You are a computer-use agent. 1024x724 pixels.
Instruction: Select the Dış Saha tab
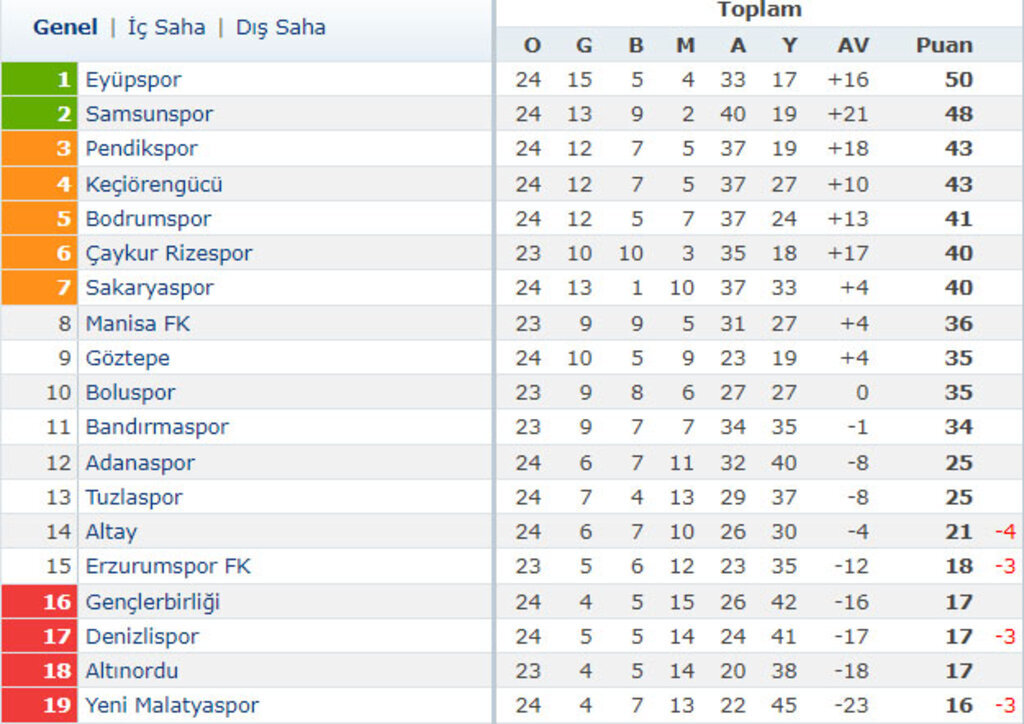[280, 28]
